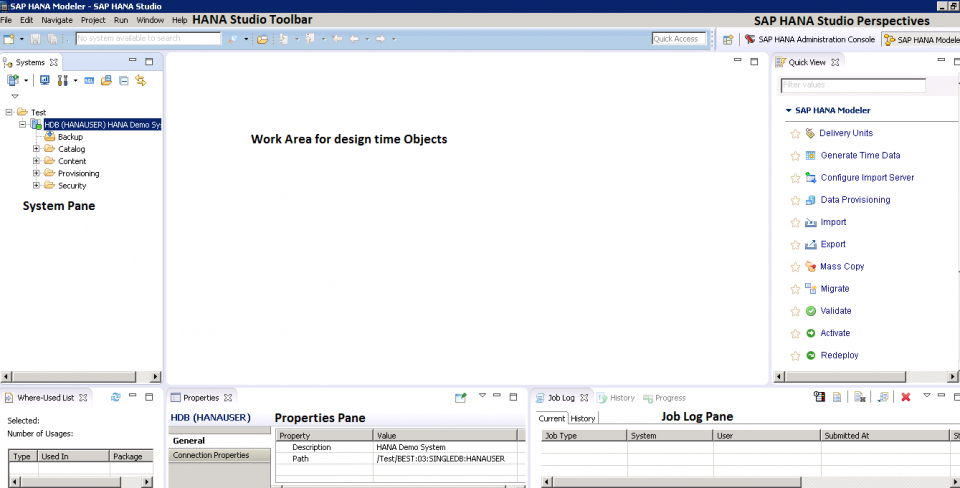Click the Open Perspective icon
Image resolution: width=960 pixels, height=488 pixels.
tap(728, 39)
